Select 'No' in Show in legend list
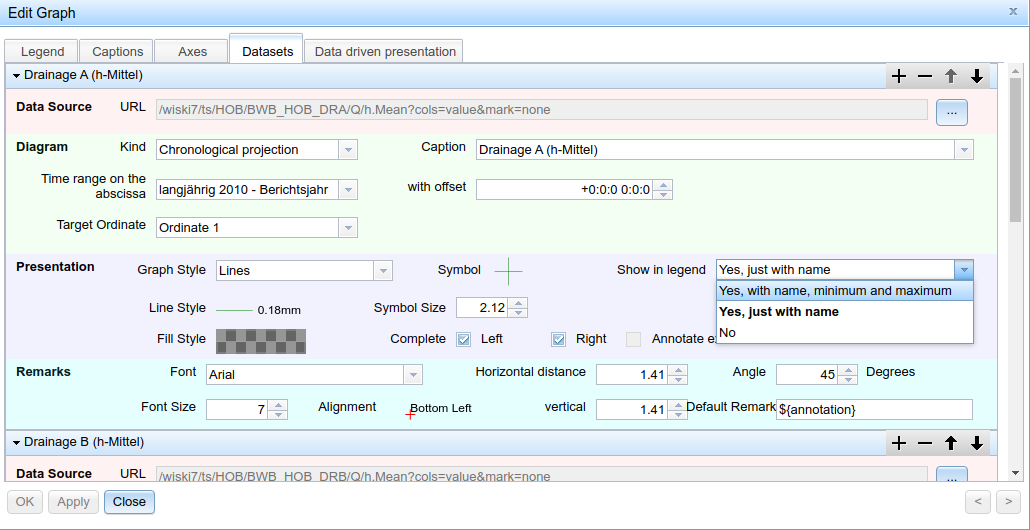The height and width of the screenshot is (530, 1030). coord(844,333)
